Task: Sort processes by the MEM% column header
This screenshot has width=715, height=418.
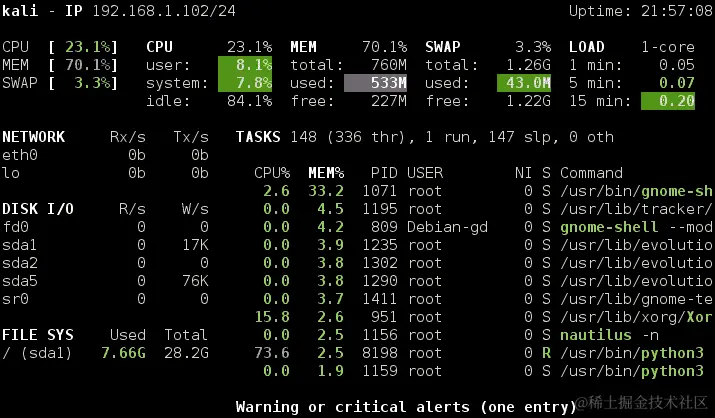Action: tap(326, 173)
